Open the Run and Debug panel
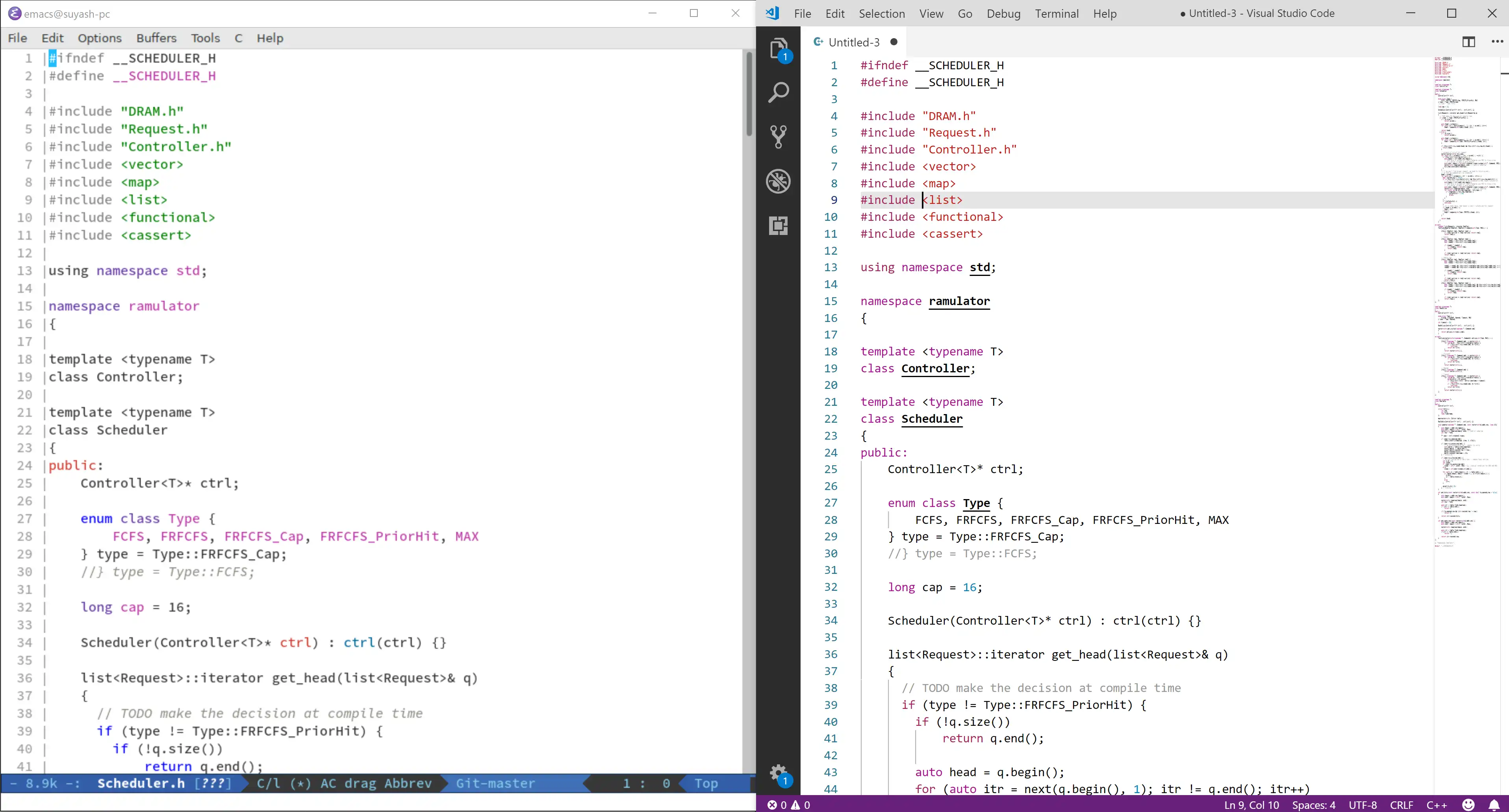The height and width of the screenshot is (812, 1509). point(779,181)
